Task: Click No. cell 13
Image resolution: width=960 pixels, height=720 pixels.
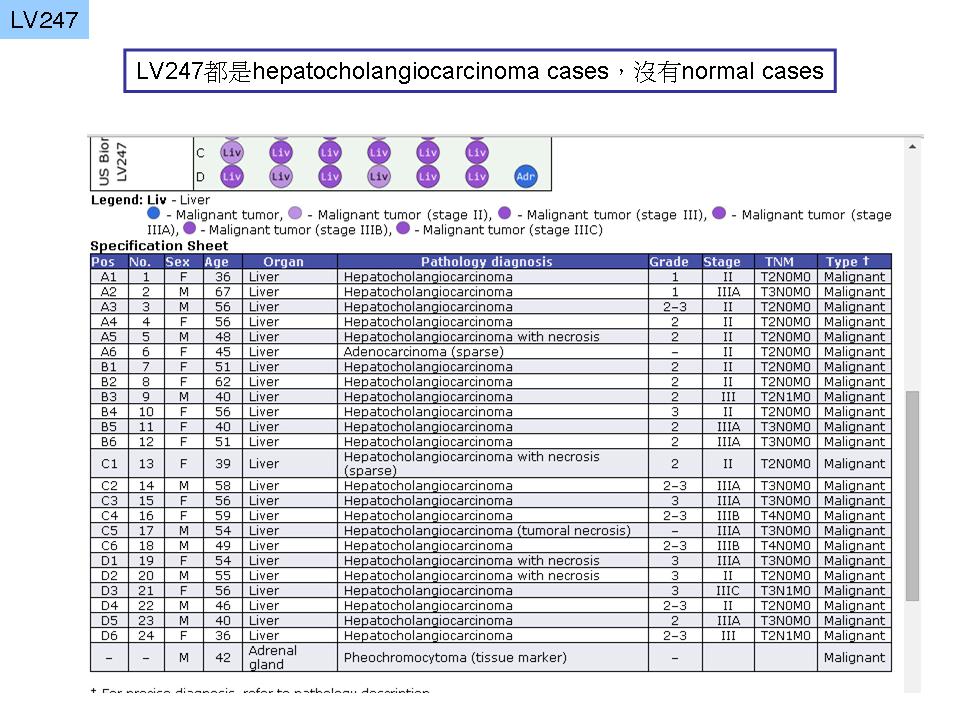Action: 146,463
